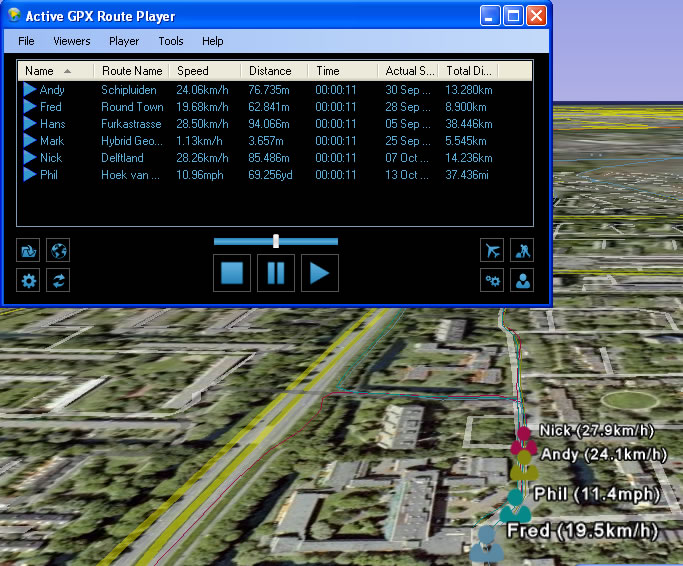Maximize the Active GPX Route Player window
683x566 pixels.
coord(513,16)
